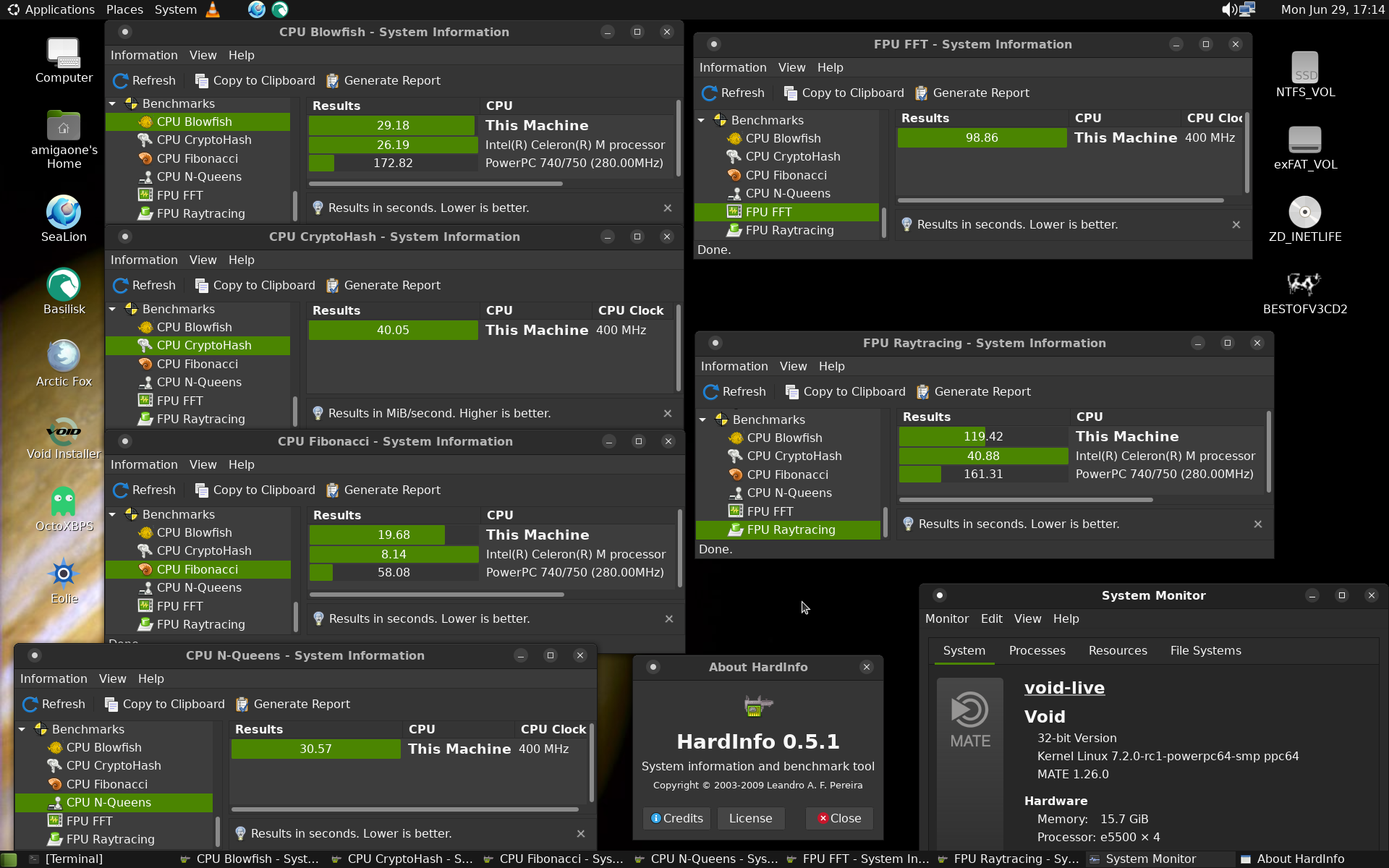This screenshot has height=868, width=1389.
Task: Open Arctic Fox desktop icon
Action: [x=64, y=364]
